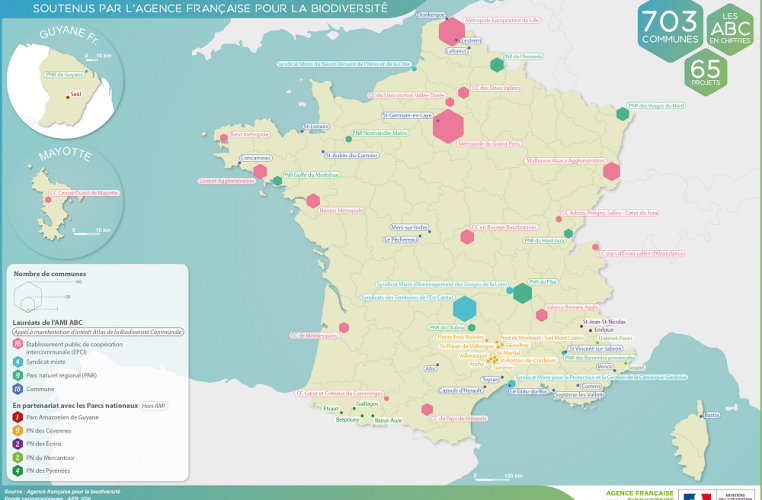762x500 pixels.
Task: Click the green PNR Golfe du Morbihan hexagon
Action: click(277, 181)
